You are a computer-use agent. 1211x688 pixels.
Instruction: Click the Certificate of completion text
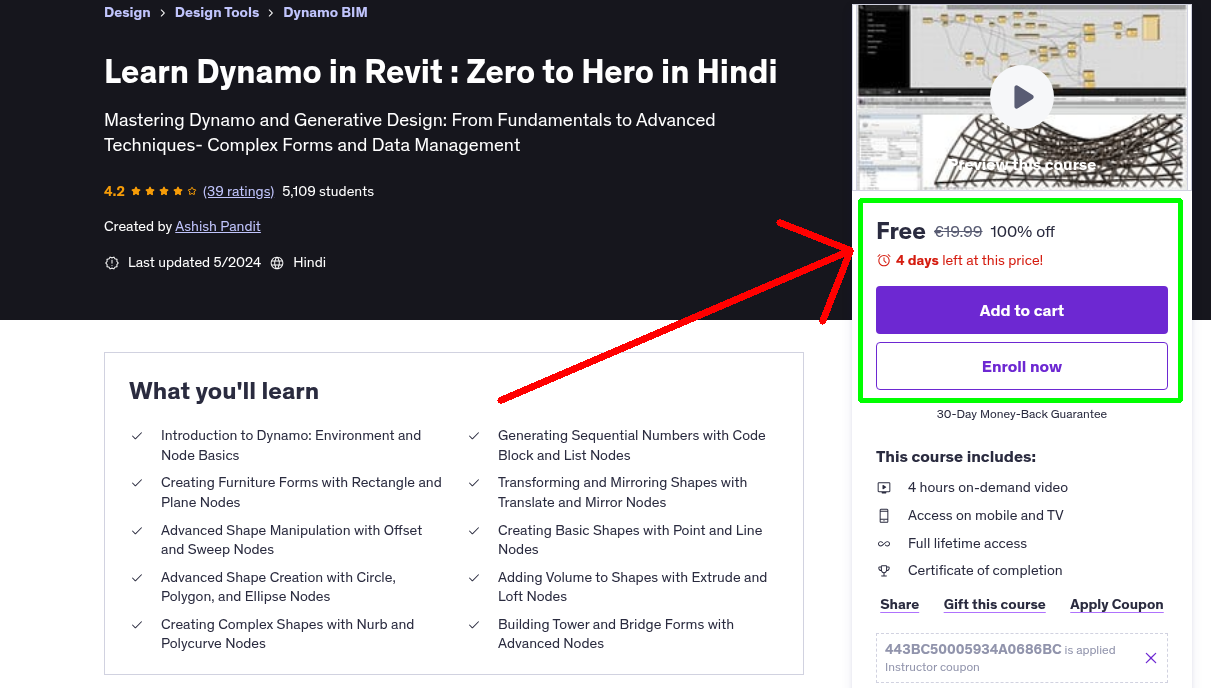[x=985, y=571]
